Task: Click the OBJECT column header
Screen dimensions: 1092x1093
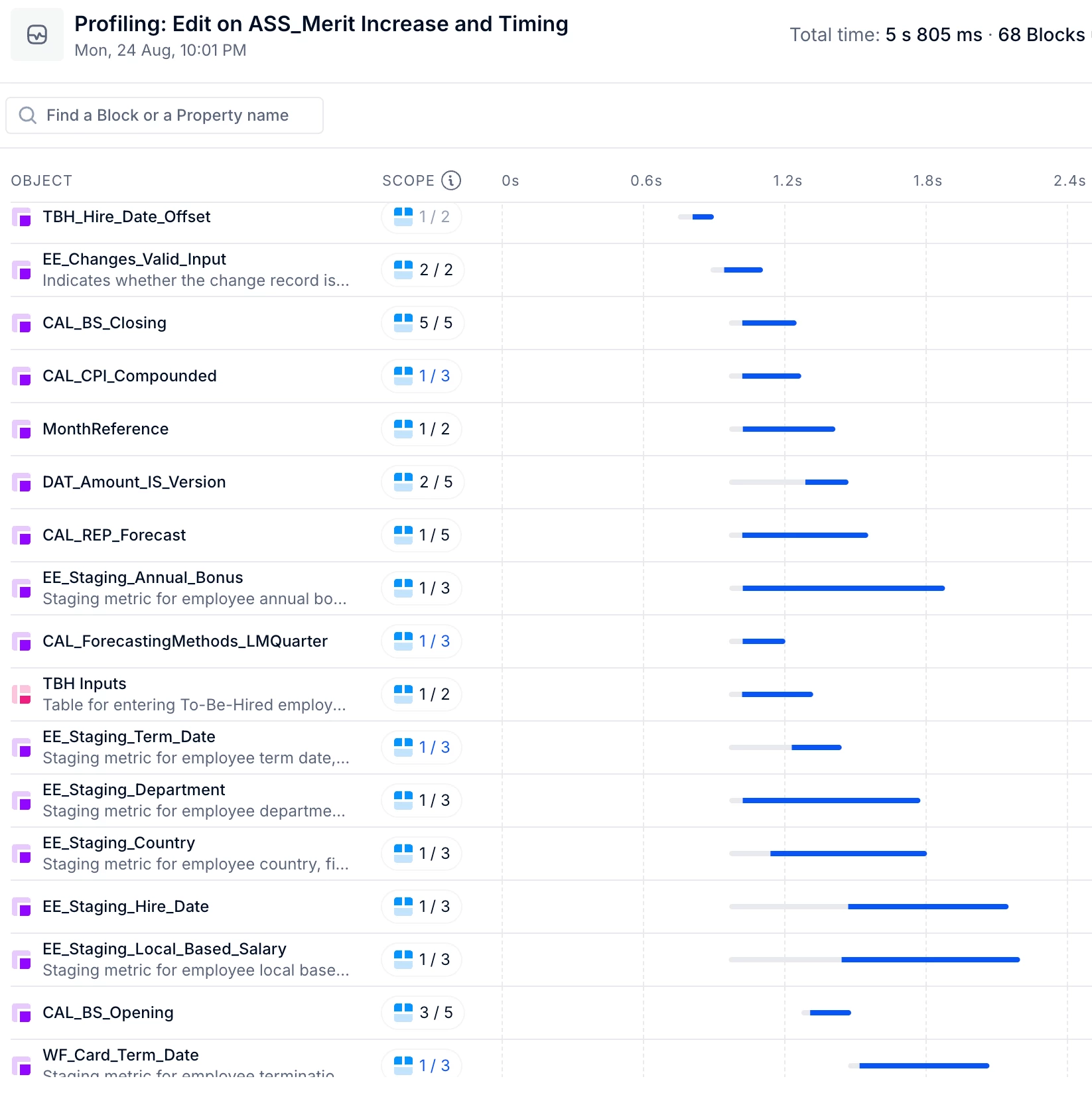Action: point(41,180)
